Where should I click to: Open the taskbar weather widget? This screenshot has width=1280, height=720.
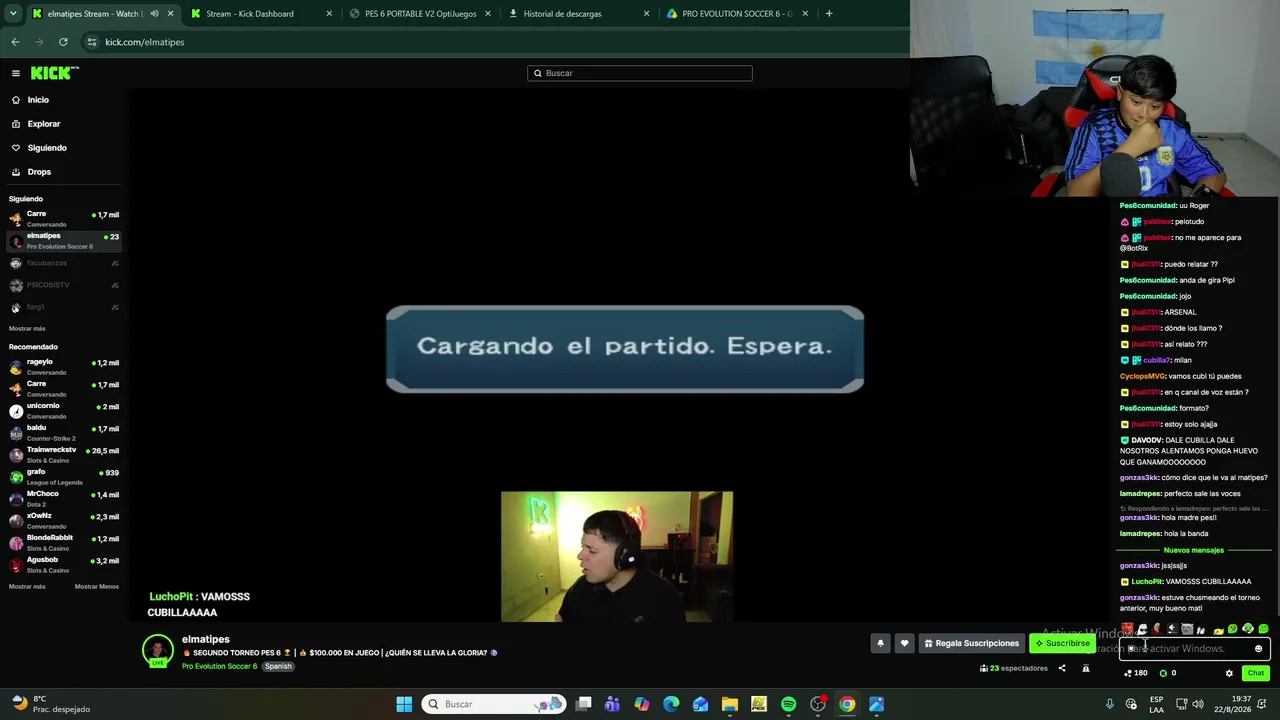[50, 704]
